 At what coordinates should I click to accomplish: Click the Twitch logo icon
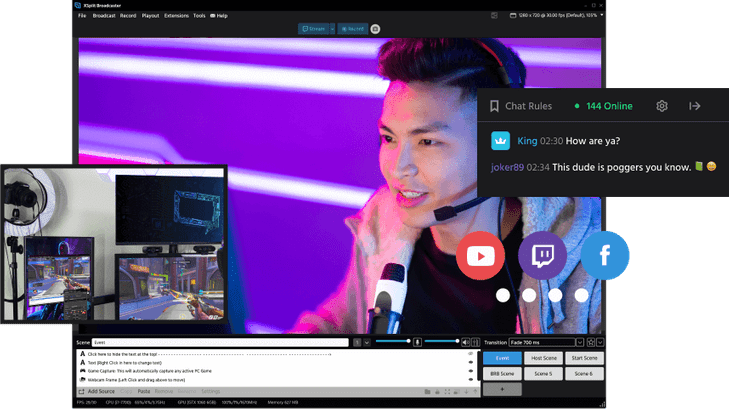[543, 256]
